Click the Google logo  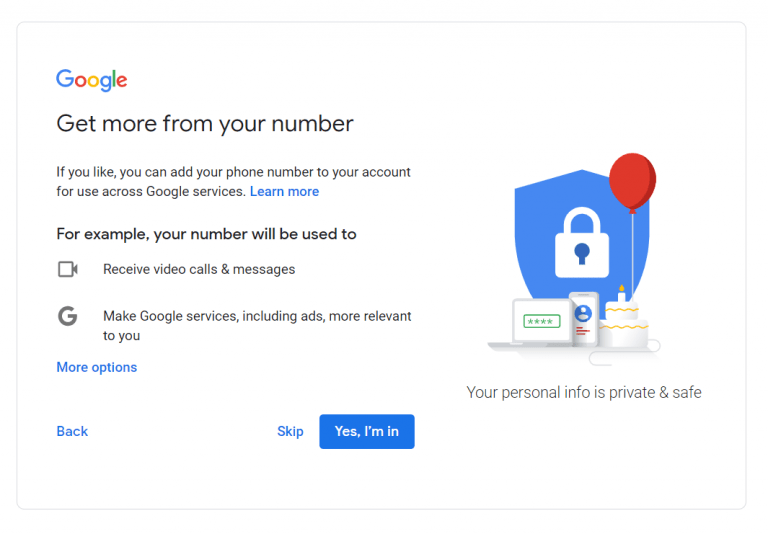tap(92, 80)
